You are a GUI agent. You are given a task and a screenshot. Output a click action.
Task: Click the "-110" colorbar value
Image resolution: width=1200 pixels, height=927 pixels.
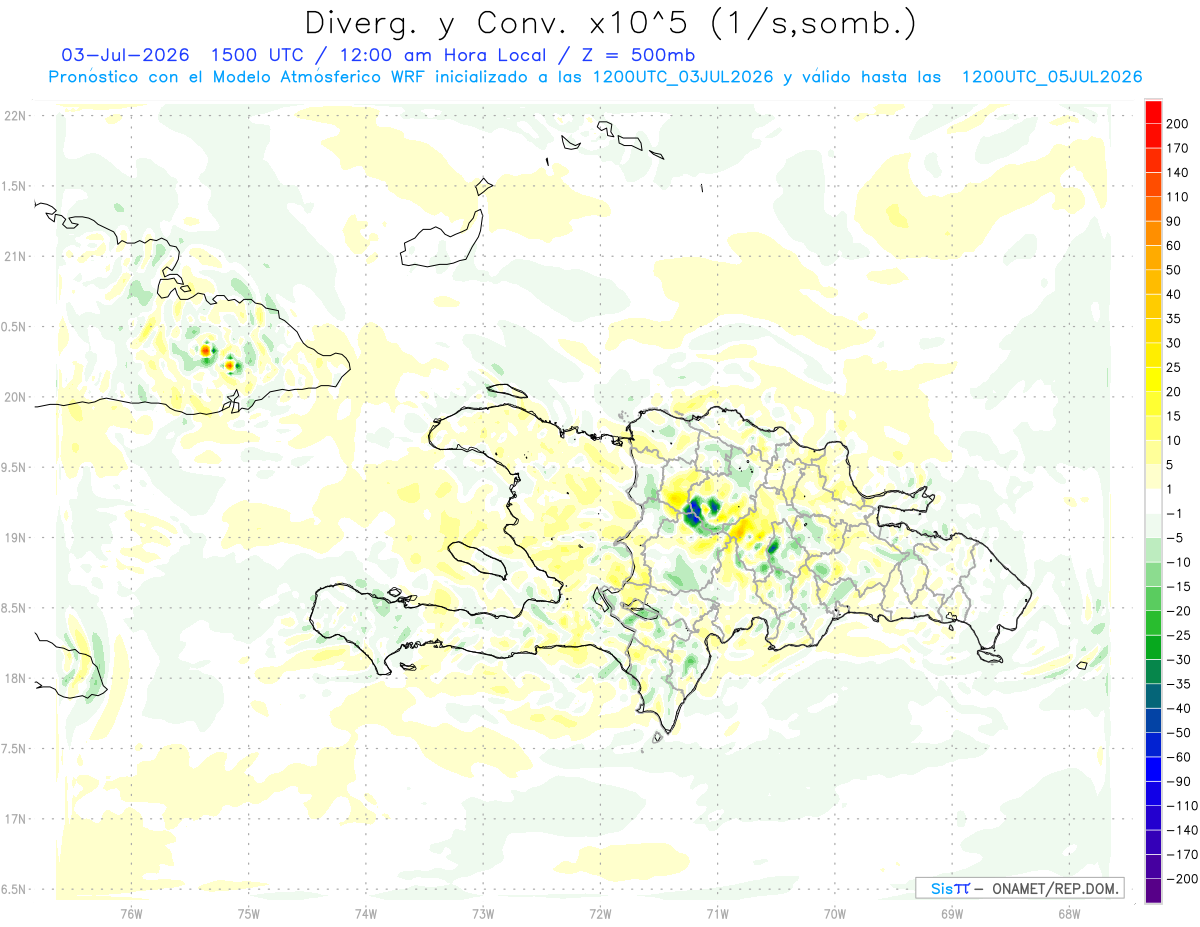point(1180,805)
